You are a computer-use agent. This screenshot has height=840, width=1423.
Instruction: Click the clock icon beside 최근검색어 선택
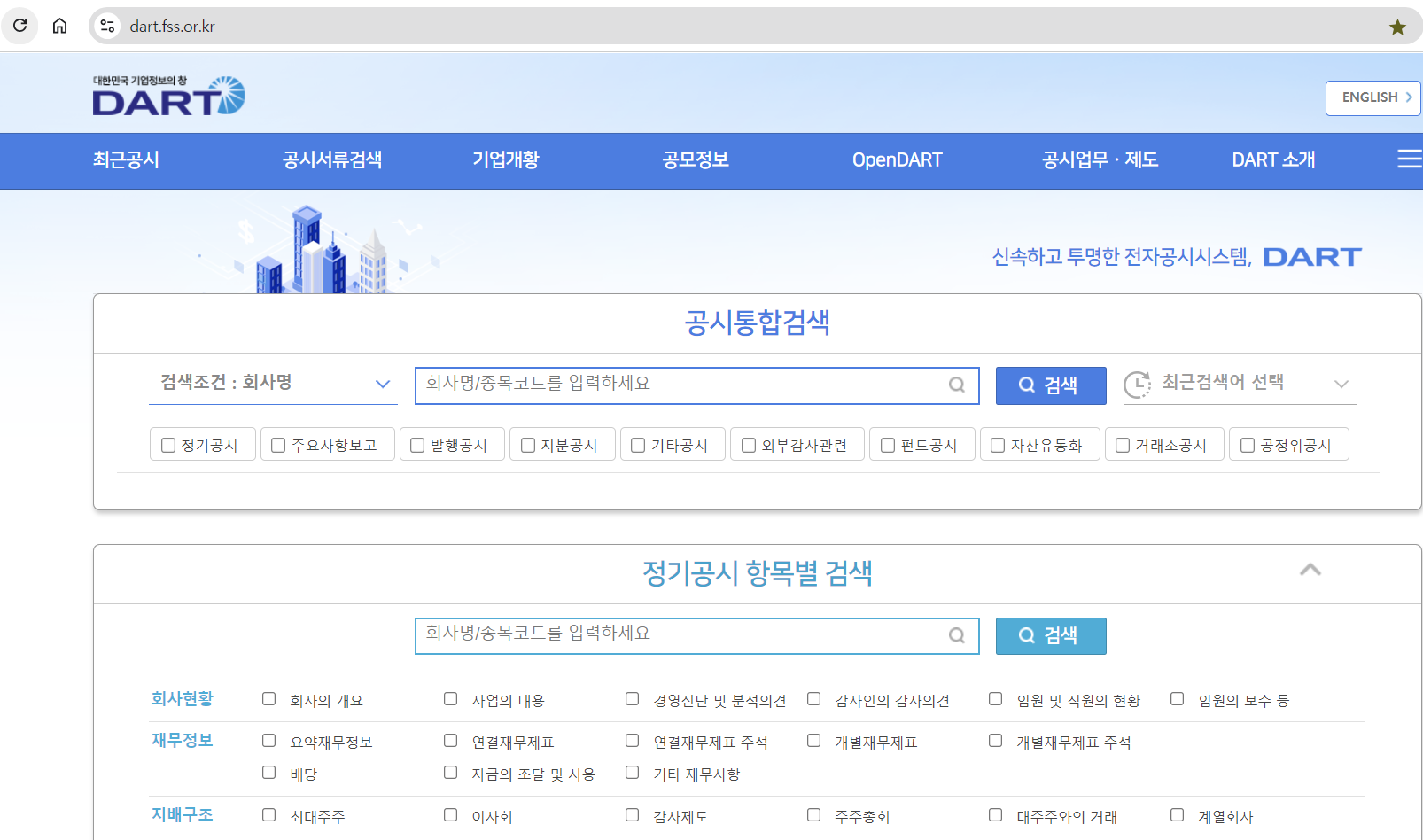pos(1137,385)
